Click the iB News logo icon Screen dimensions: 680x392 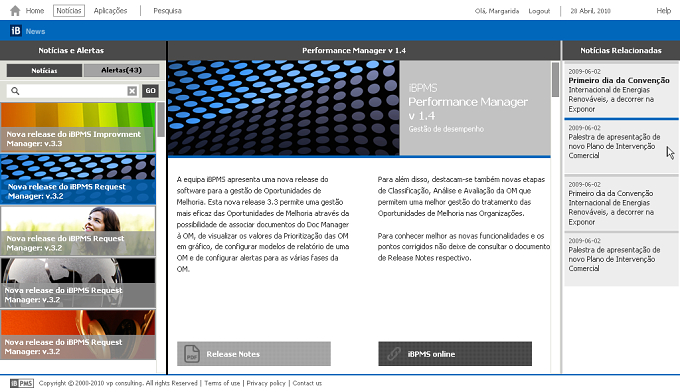[16, 31]
